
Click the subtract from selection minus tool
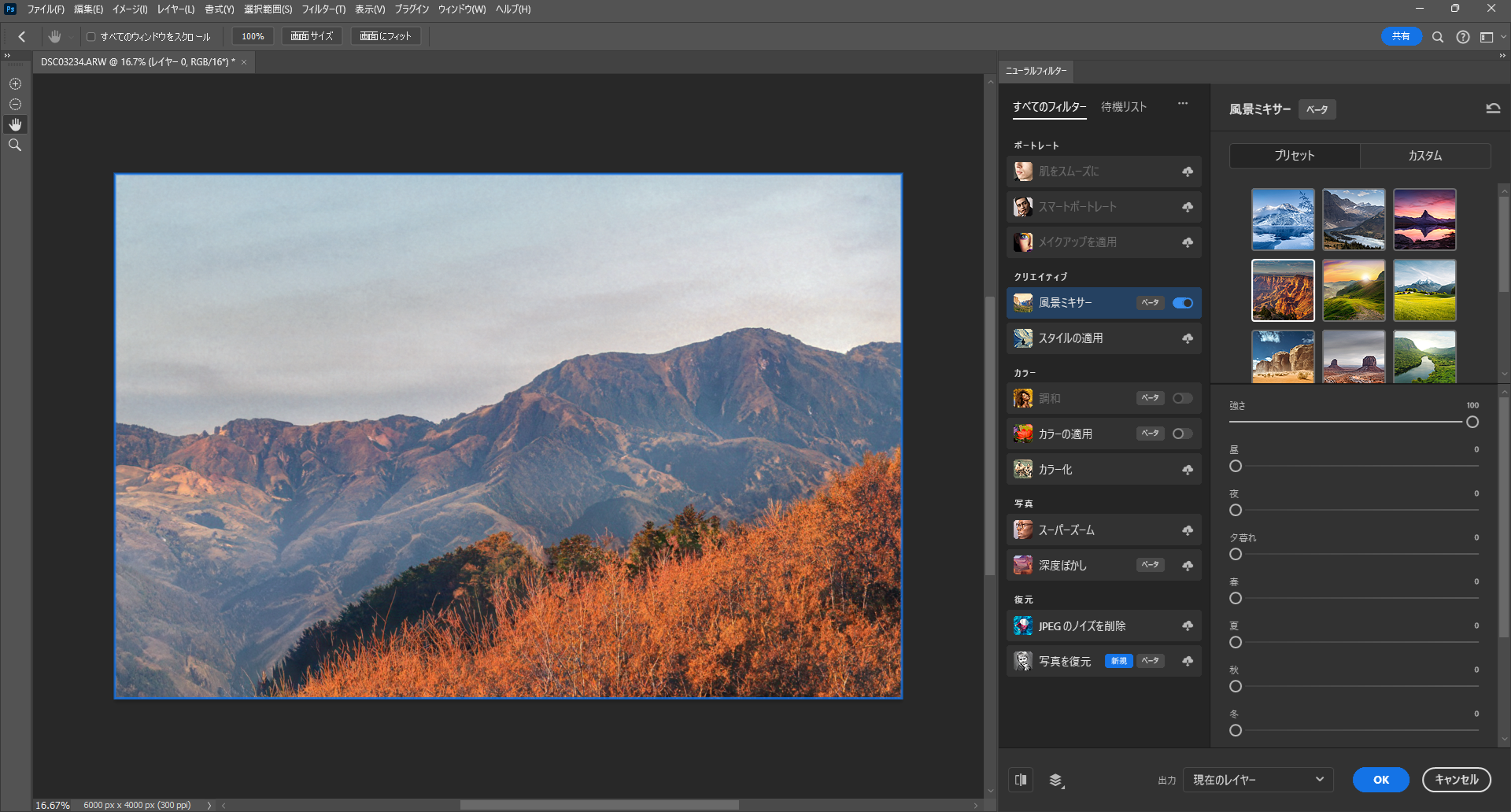(15, 104)
